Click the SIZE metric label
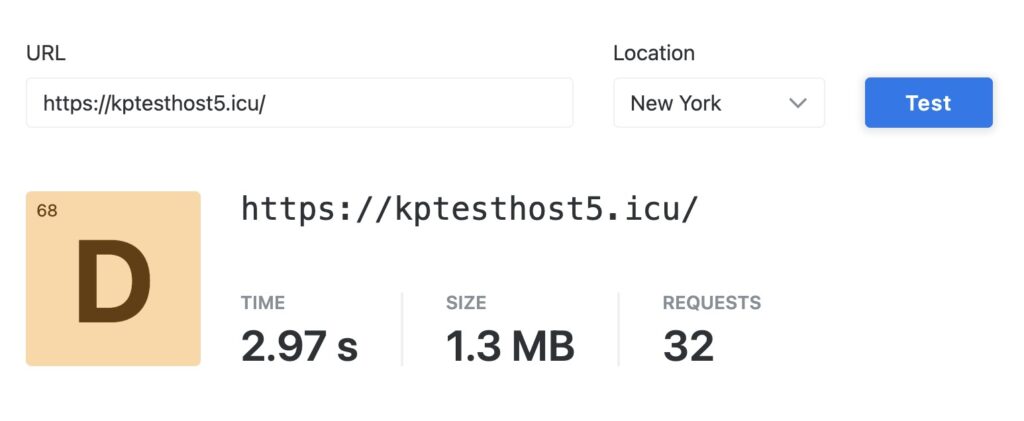This screenshot has width=1024, height=421. coord(466,303)
